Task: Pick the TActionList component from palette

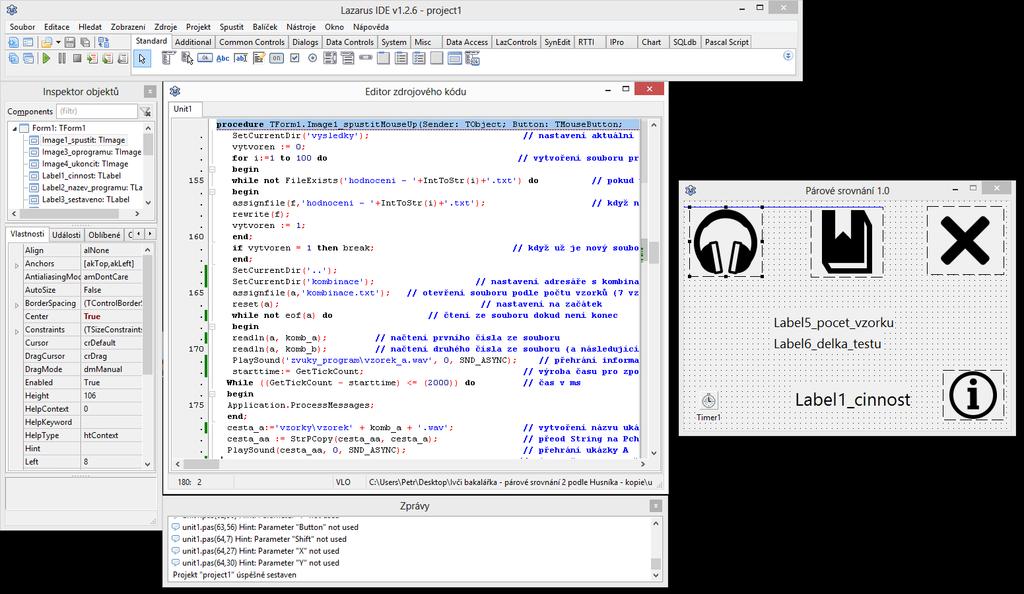Action: pyautogui.click(x=472, y=58)
